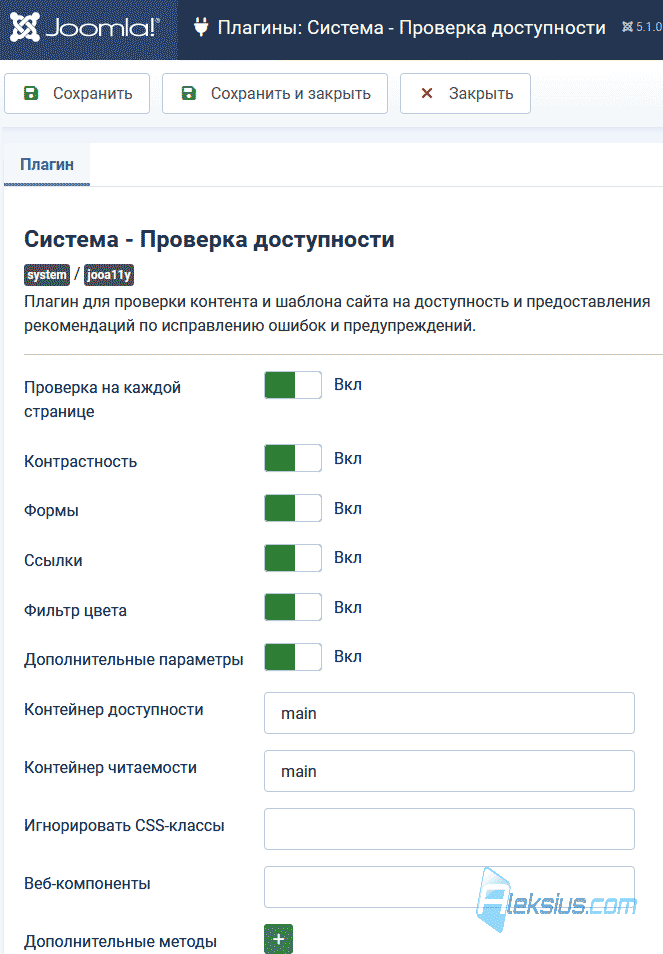
Task: Click the Веб-компоненты input field
Action: click(x=450, y=887)
